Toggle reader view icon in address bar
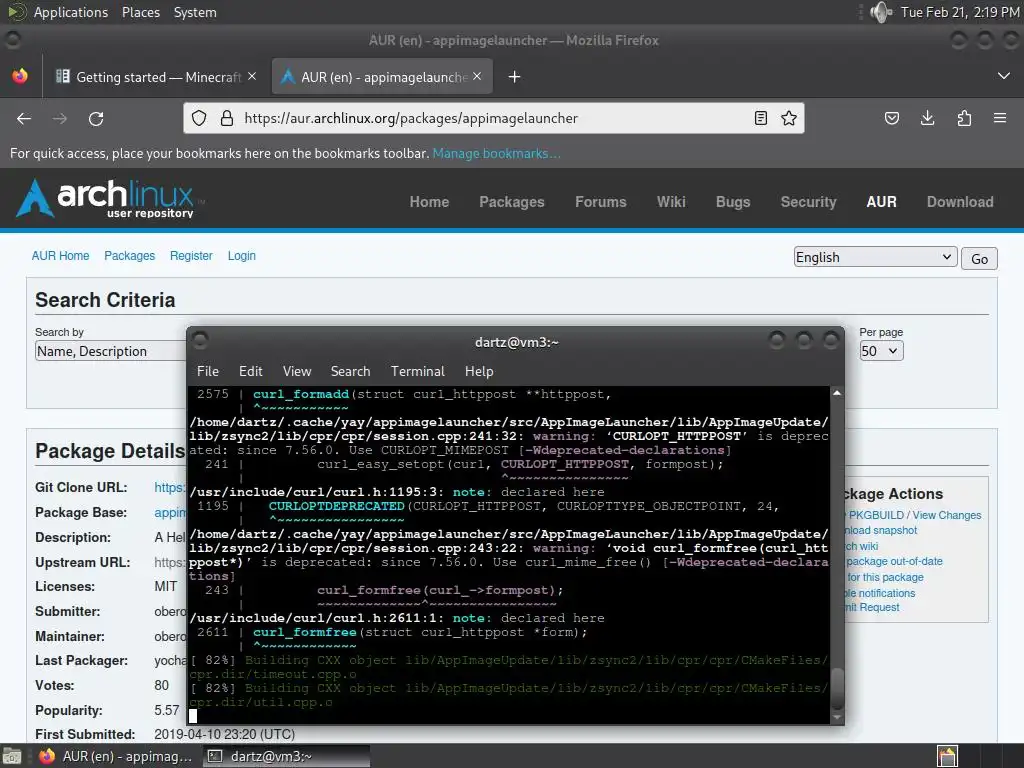The width and height of the screenshot is (1024, 768). coord(760,118)
